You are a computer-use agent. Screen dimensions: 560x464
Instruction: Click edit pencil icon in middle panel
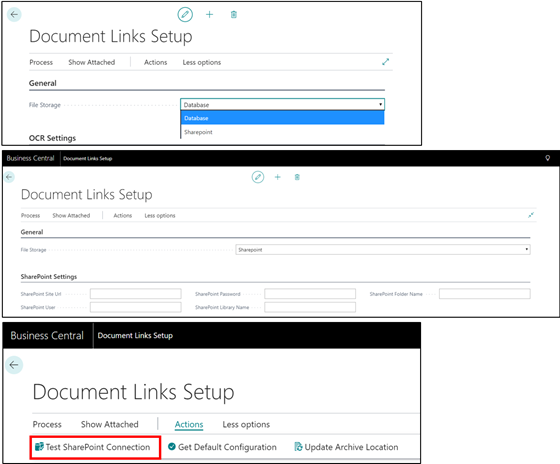[x=258, y=177]
